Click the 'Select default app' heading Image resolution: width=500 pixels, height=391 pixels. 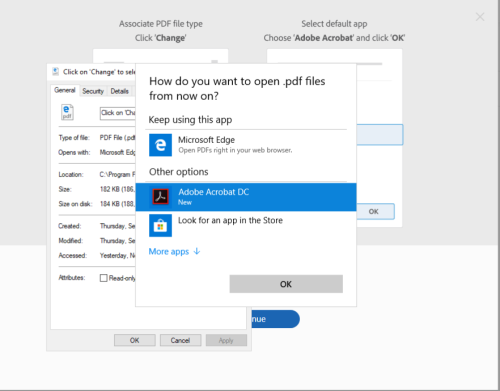[334, 24]
